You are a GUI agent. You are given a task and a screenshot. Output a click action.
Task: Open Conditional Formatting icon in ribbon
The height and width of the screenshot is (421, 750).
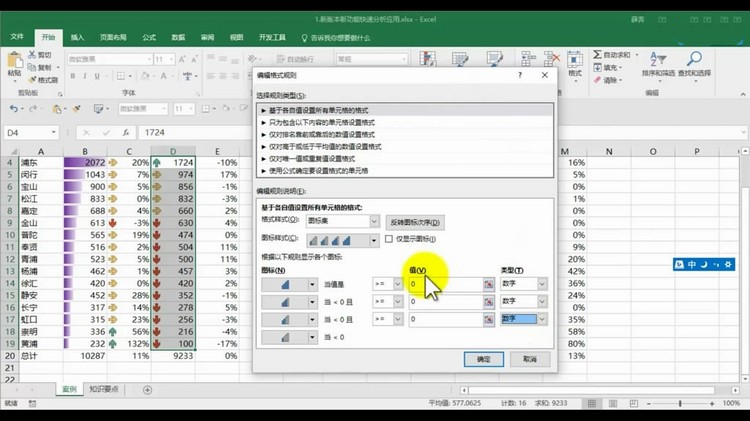[x=428, y=59]
